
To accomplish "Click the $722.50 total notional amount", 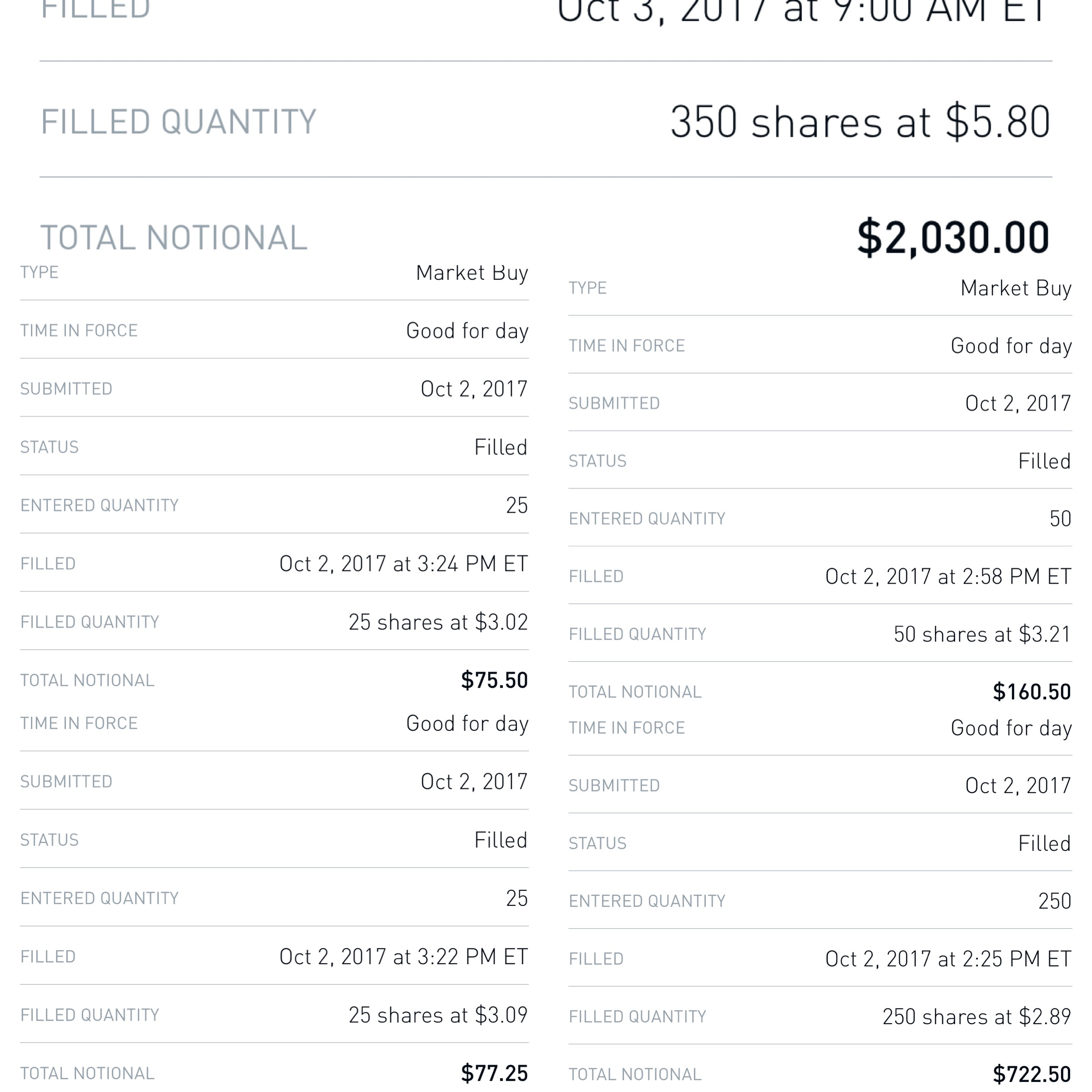I will tap(1031, 1074).
